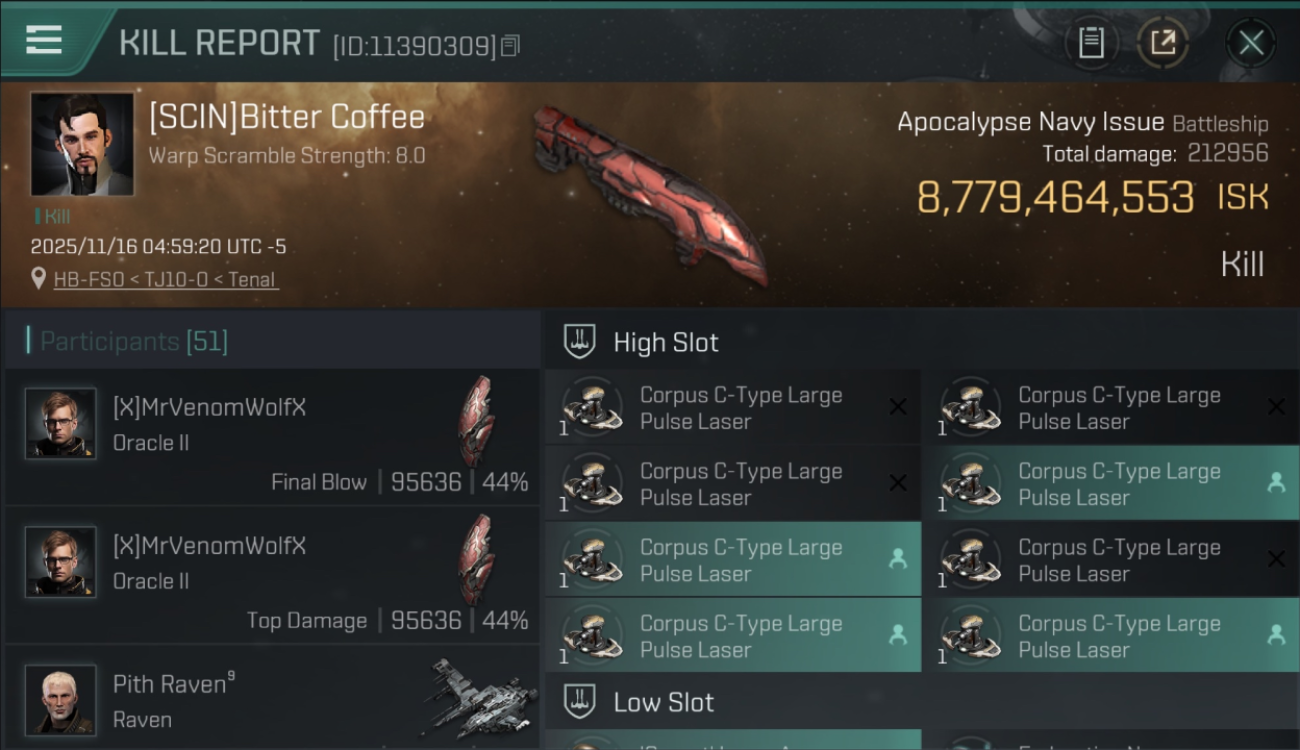Click the Raven ship icon

[480, 697]
